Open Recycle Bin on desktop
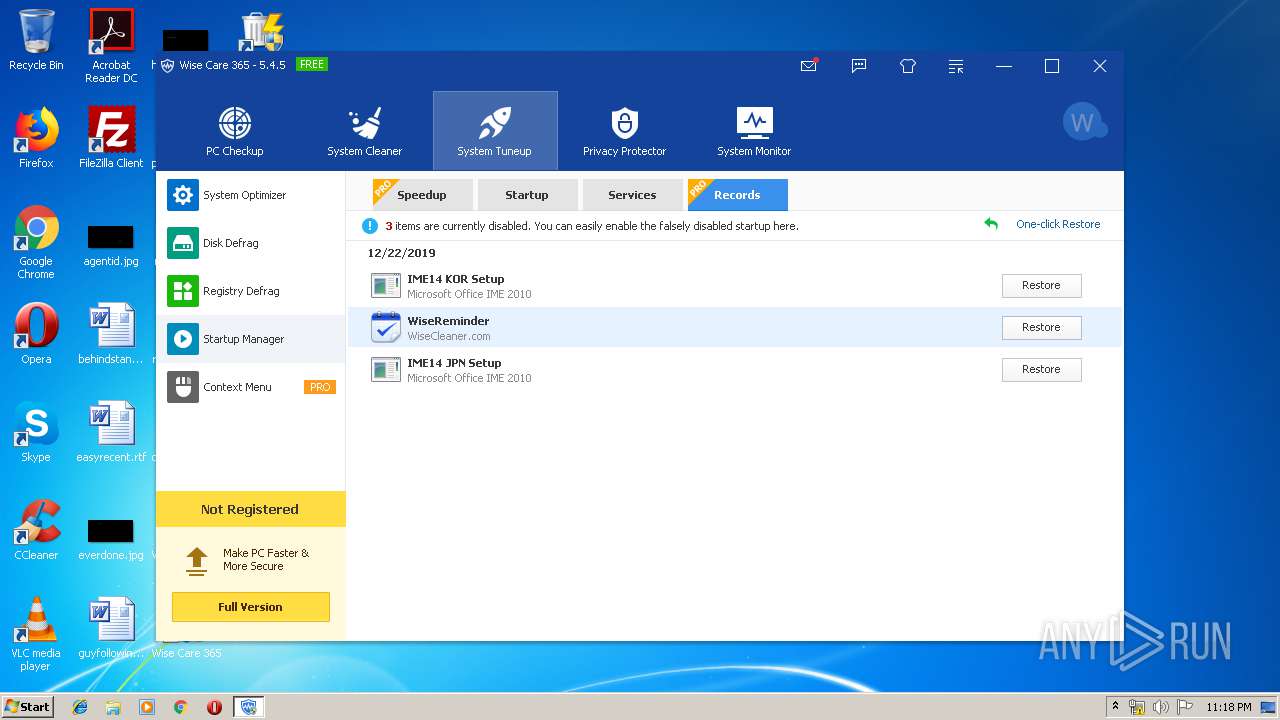The image size is (1280, 720). pyautogui.click(x=36, y=40)
